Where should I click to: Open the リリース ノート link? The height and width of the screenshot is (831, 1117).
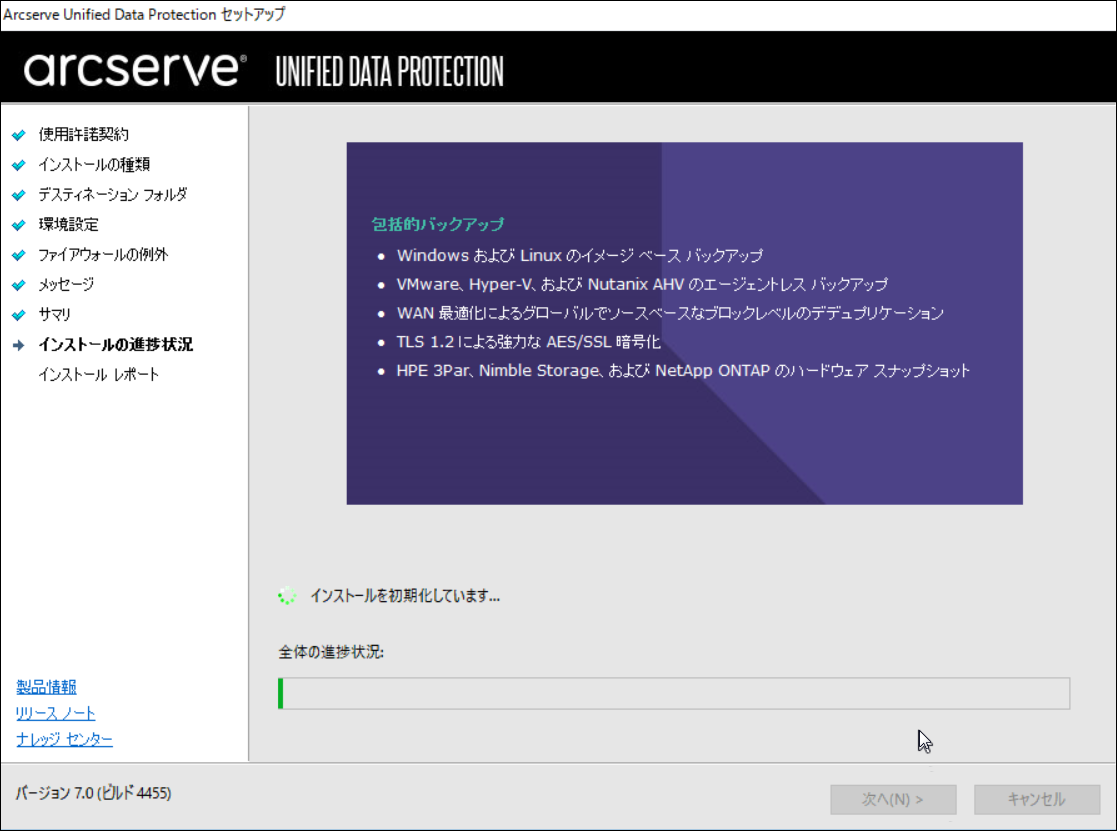(x=56, y=713)
